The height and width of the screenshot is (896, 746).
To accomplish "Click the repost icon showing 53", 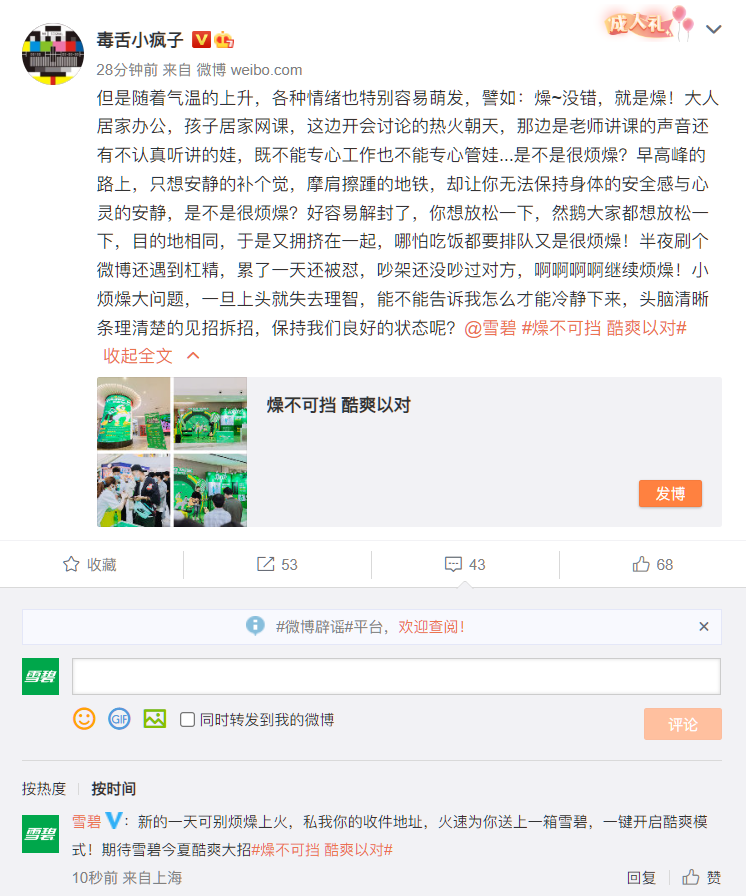I will pos(266,565).
